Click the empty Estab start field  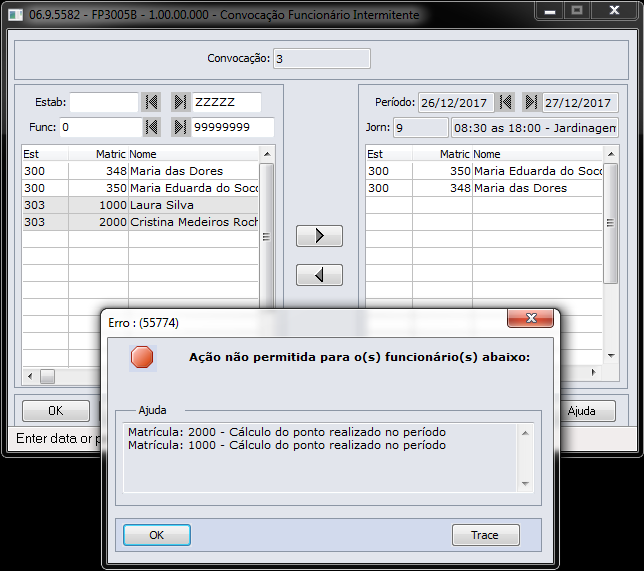point(104,102)
